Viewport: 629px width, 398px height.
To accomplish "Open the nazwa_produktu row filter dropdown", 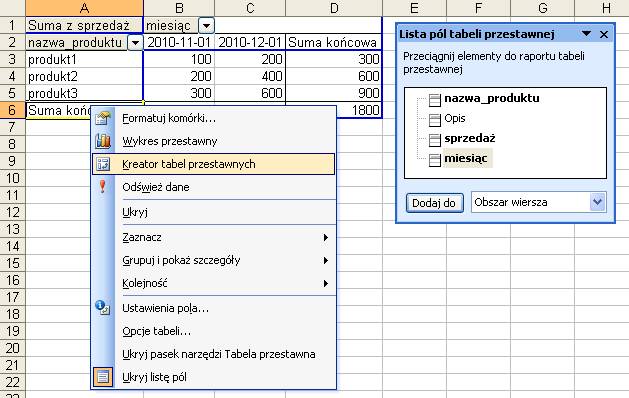I will (x=135, y=43).
